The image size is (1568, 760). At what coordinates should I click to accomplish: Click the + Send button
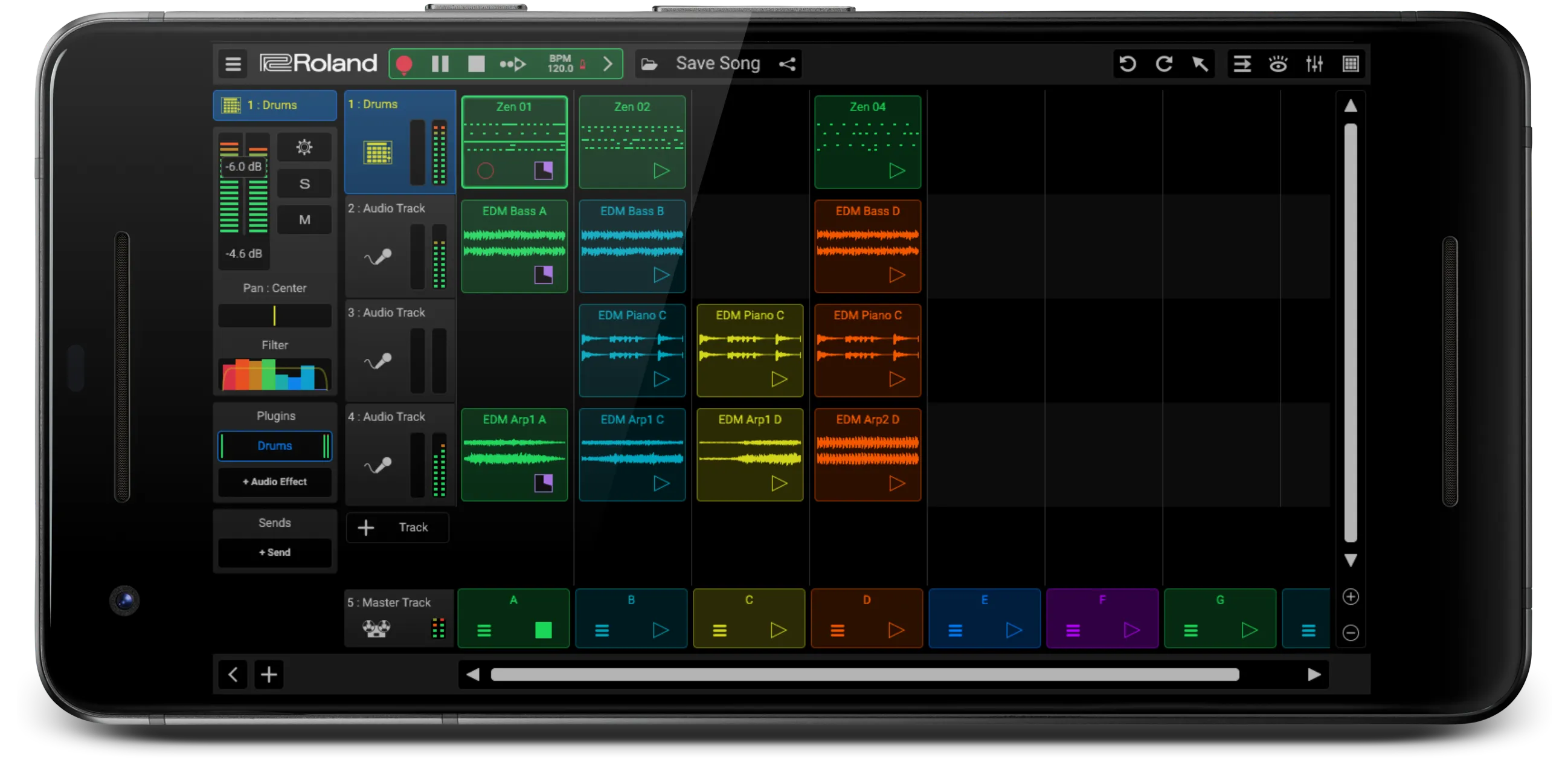pyautogui.click(x=275, y=552)
